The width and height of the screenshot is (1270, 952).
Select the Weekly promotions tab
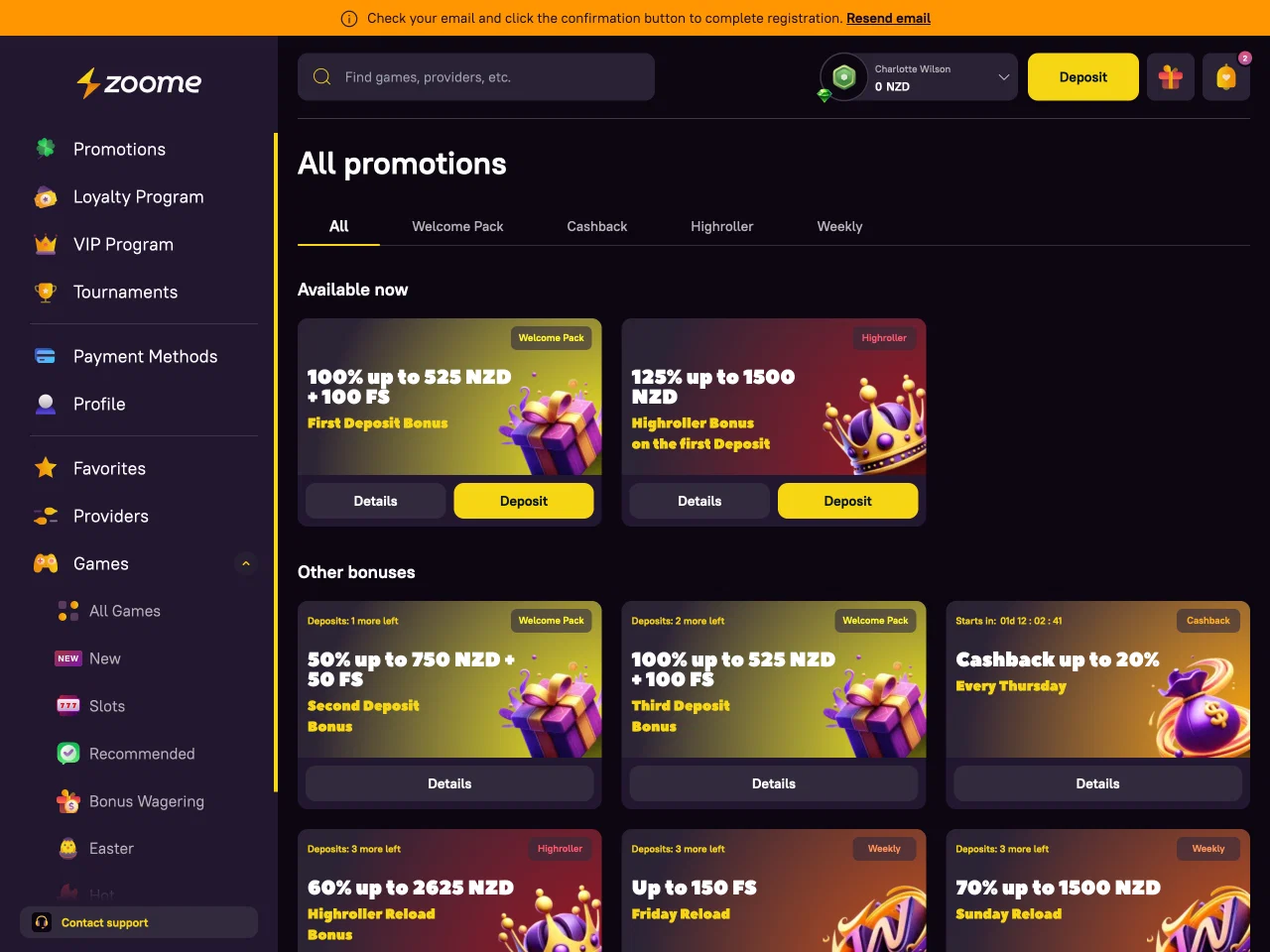(839, 226)
